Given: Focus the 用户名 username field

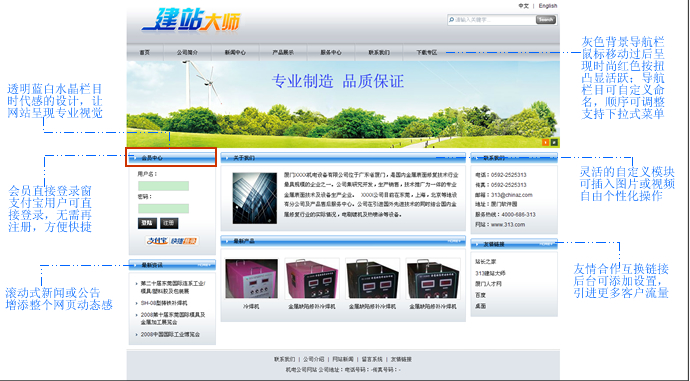Looking at the screenshot, I should click(164, 186).
